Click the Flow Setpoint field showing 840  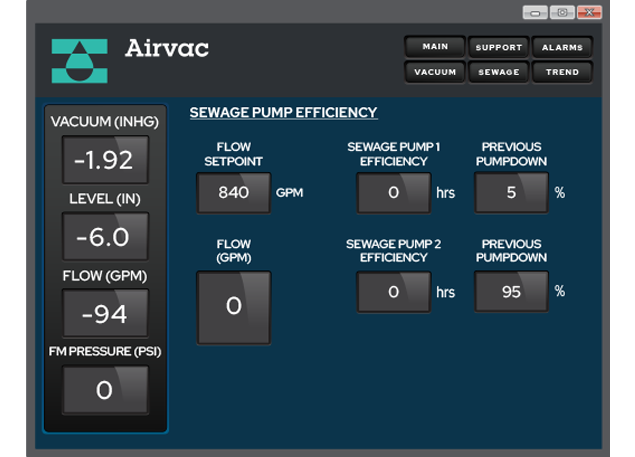(234, 192)
